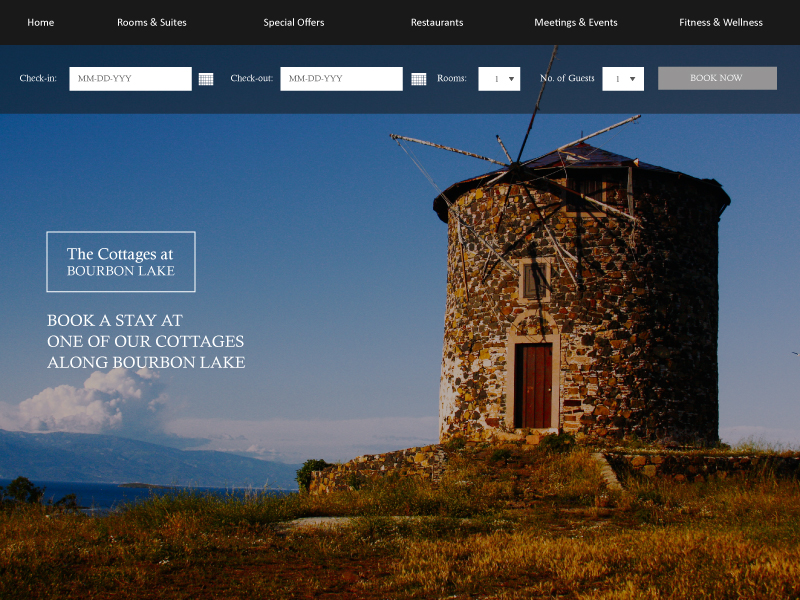
Task: Expand the No. of Guests dropdown
Action: pyautogui.click(x=623, y=79)
